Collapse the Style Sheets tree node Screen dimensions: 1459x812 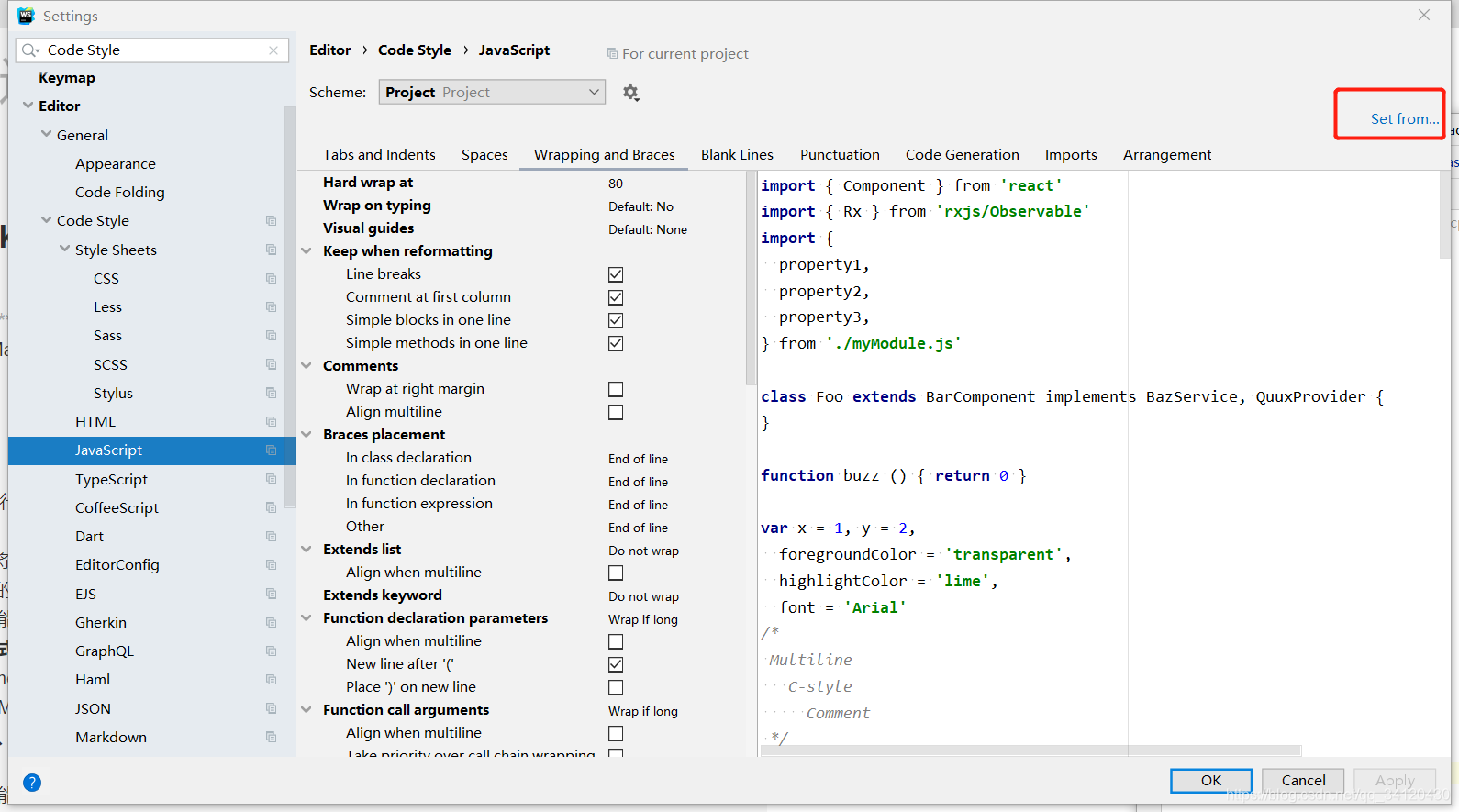(x=65, y=249)
